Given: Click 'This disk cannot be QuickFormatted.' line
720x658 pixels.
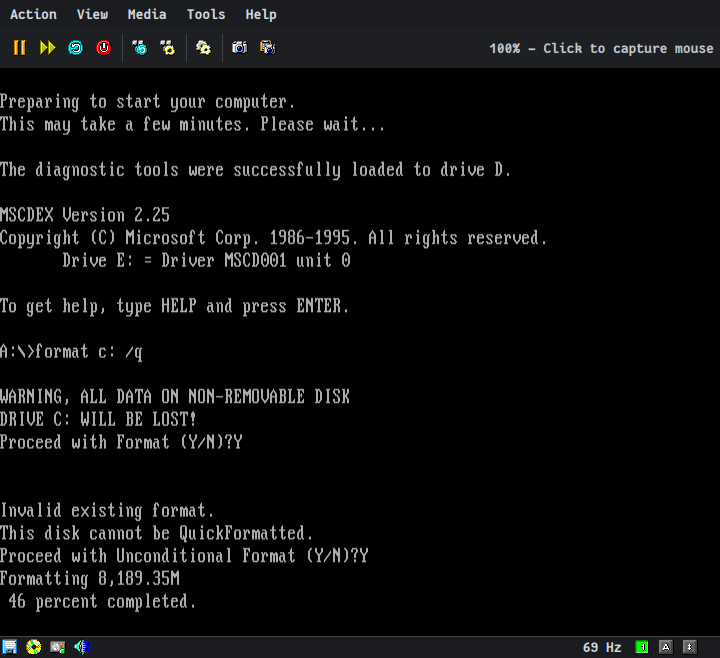Looking at the screenshot, I should [157, 533].
